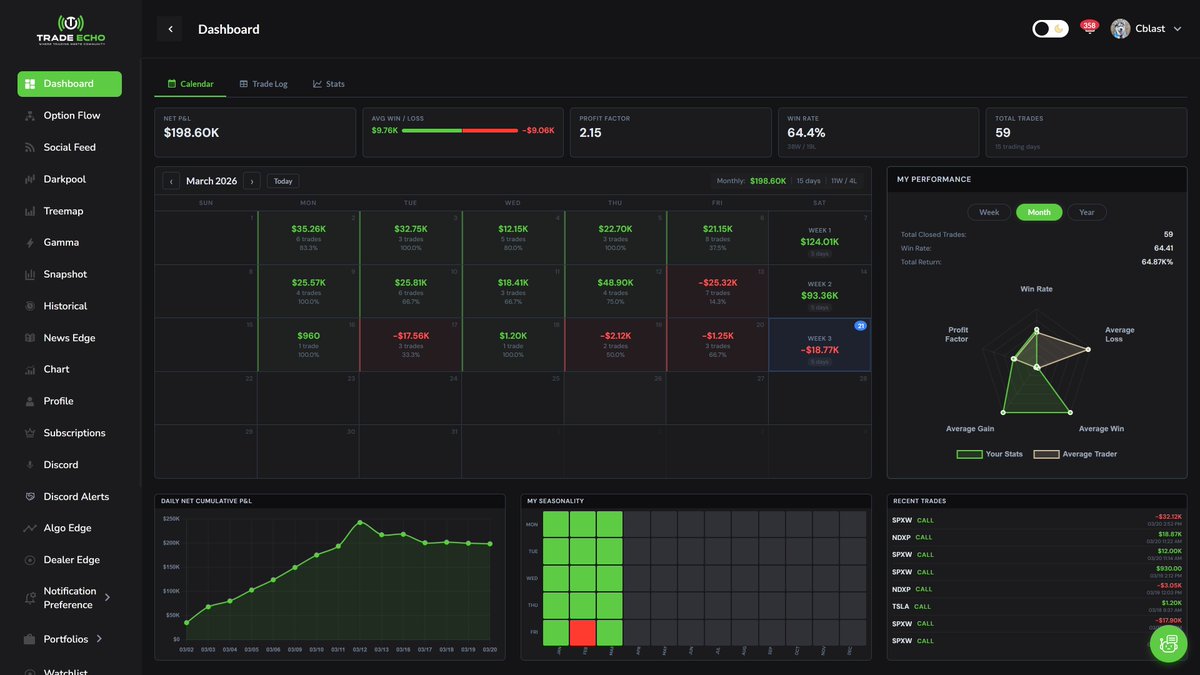Click the Gamma lightning bolt icon

[x=30, y=243]
